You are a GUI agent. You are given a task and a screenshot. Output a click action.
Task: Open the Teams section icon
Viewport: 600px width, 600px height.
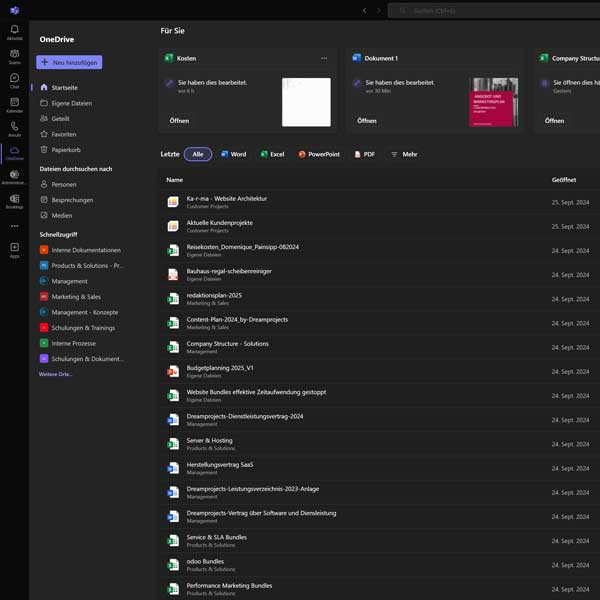tap(15, 54)
